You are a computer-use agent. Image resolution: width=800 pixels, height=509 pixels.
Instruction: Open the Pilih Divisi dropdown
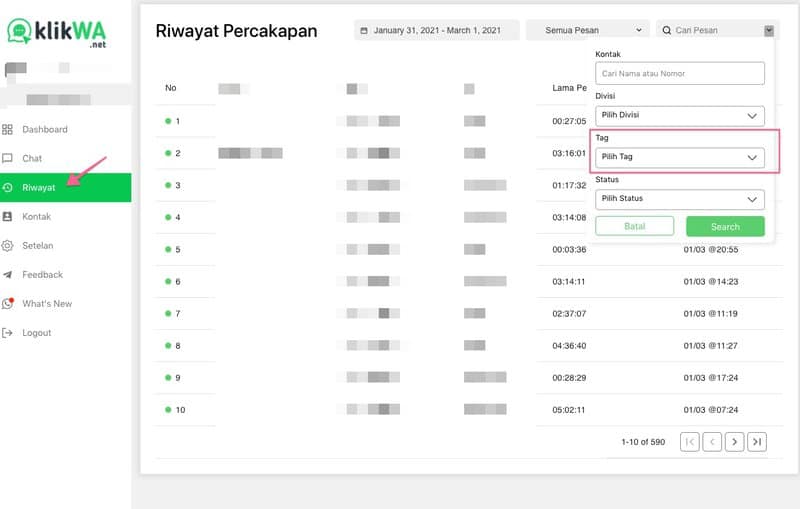[x=680, y=116]
